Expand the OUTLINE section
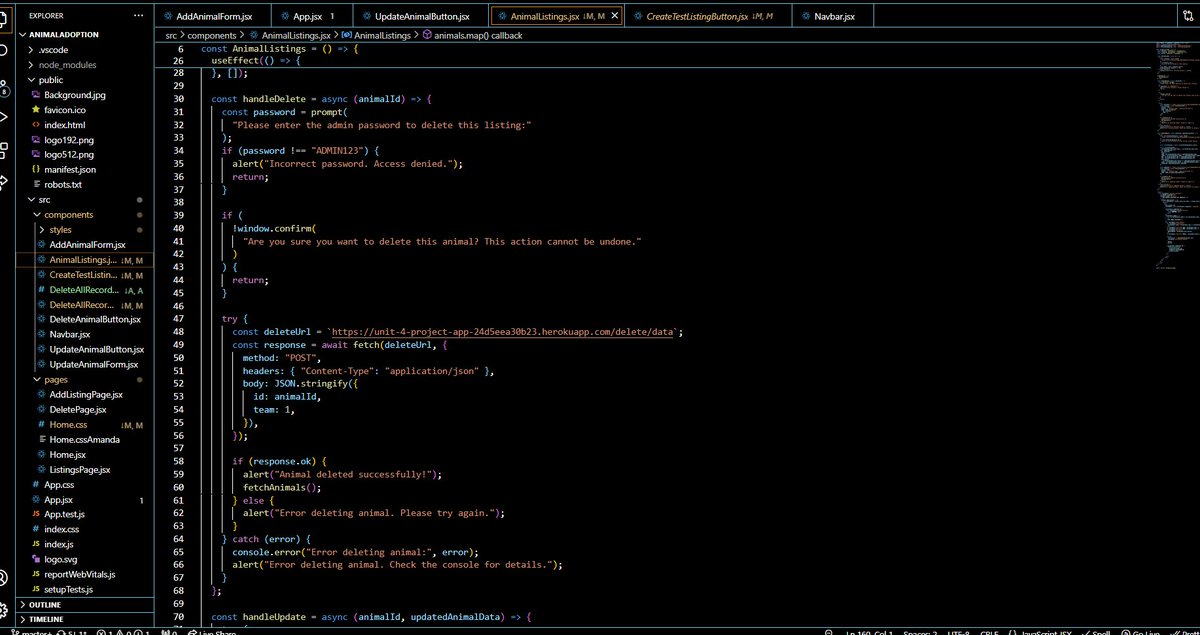 point(85,605)
